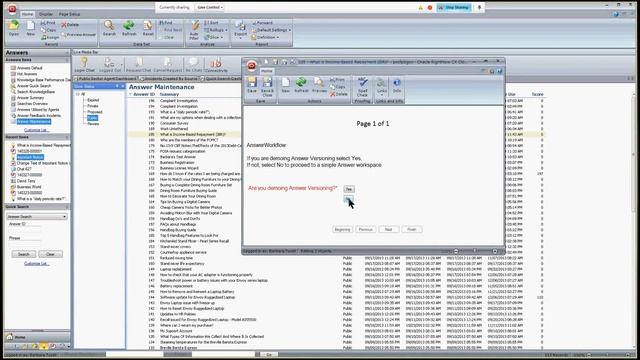Click the Answer ID input field
This screenshot has height=360, width=640.
24,230
